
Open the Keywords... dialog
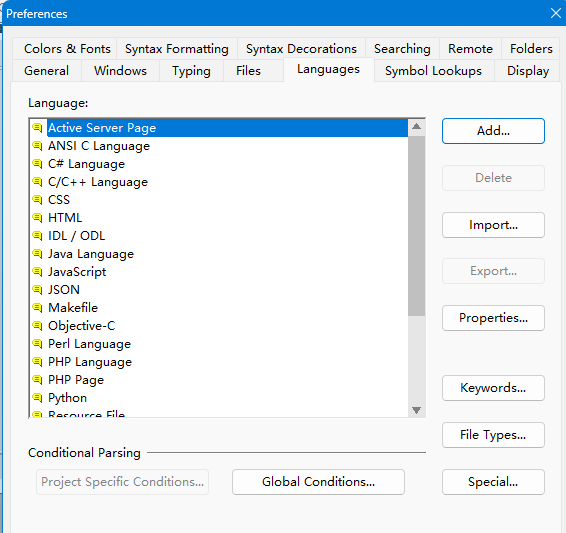click(x=493, y=388)
